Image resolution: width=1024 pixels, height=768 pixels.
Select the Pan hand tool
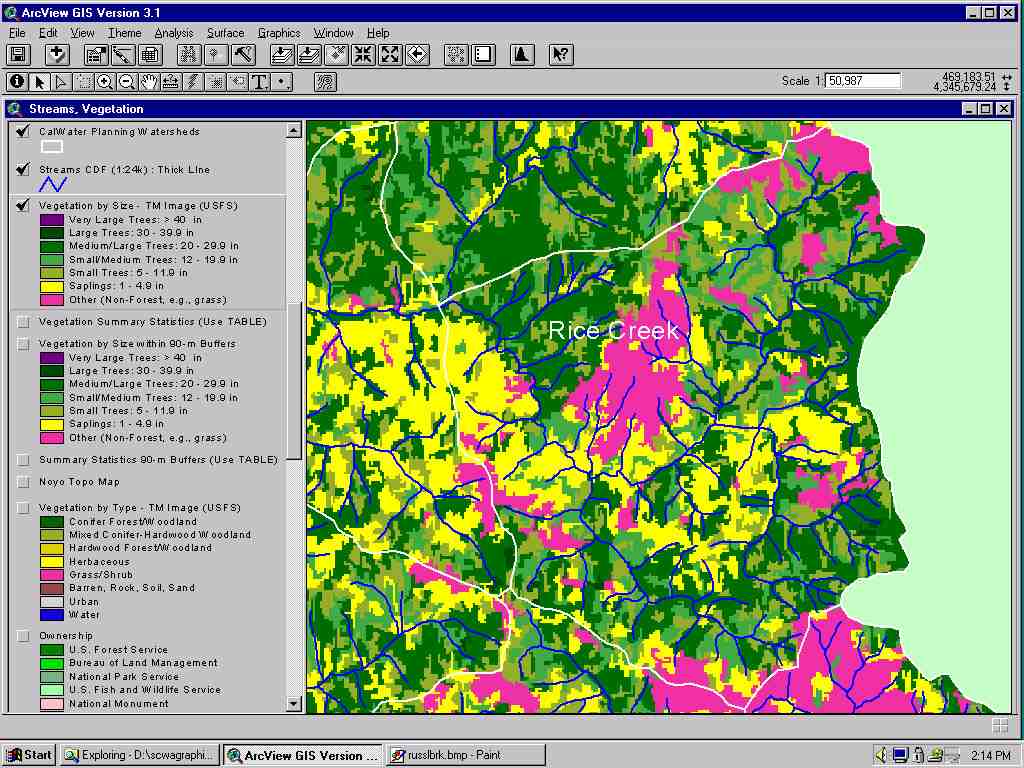point(149,82)
